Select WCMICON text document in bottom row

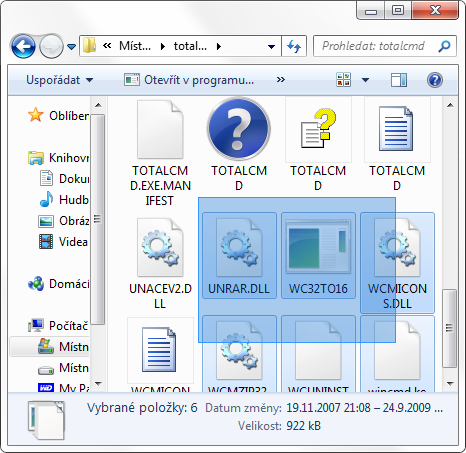pos(160,355)
